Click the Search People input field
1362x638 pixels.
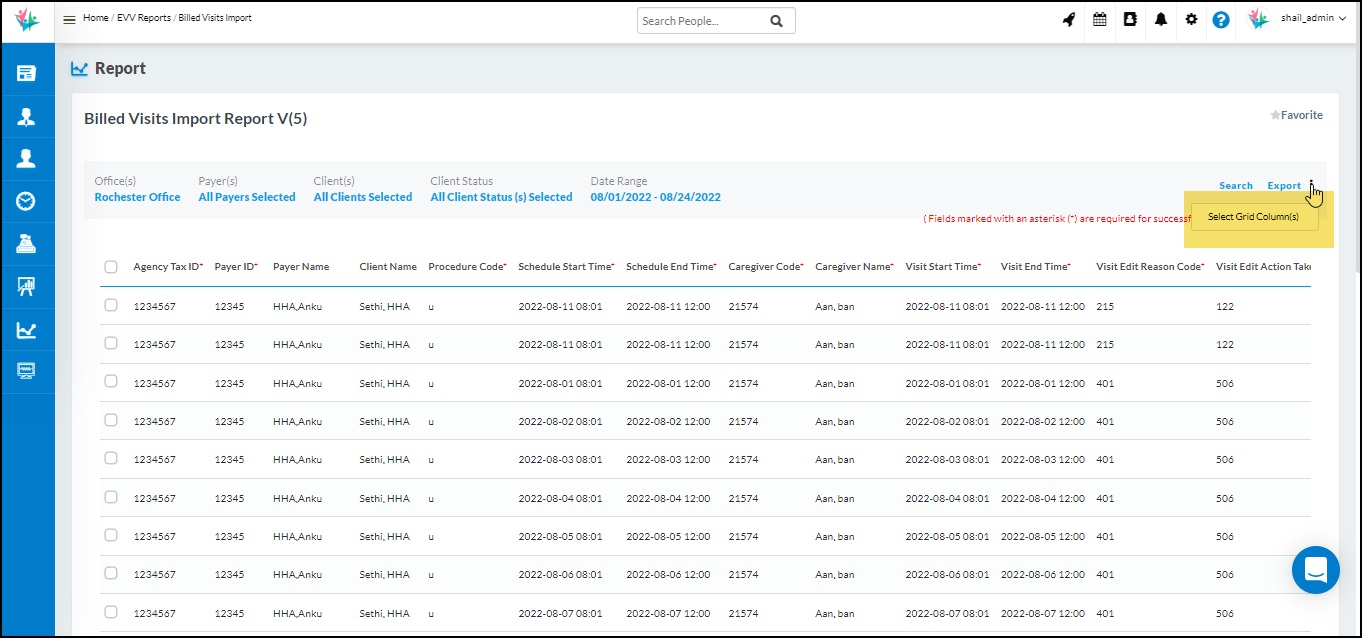pyautogui.click(x=702, y=21)
